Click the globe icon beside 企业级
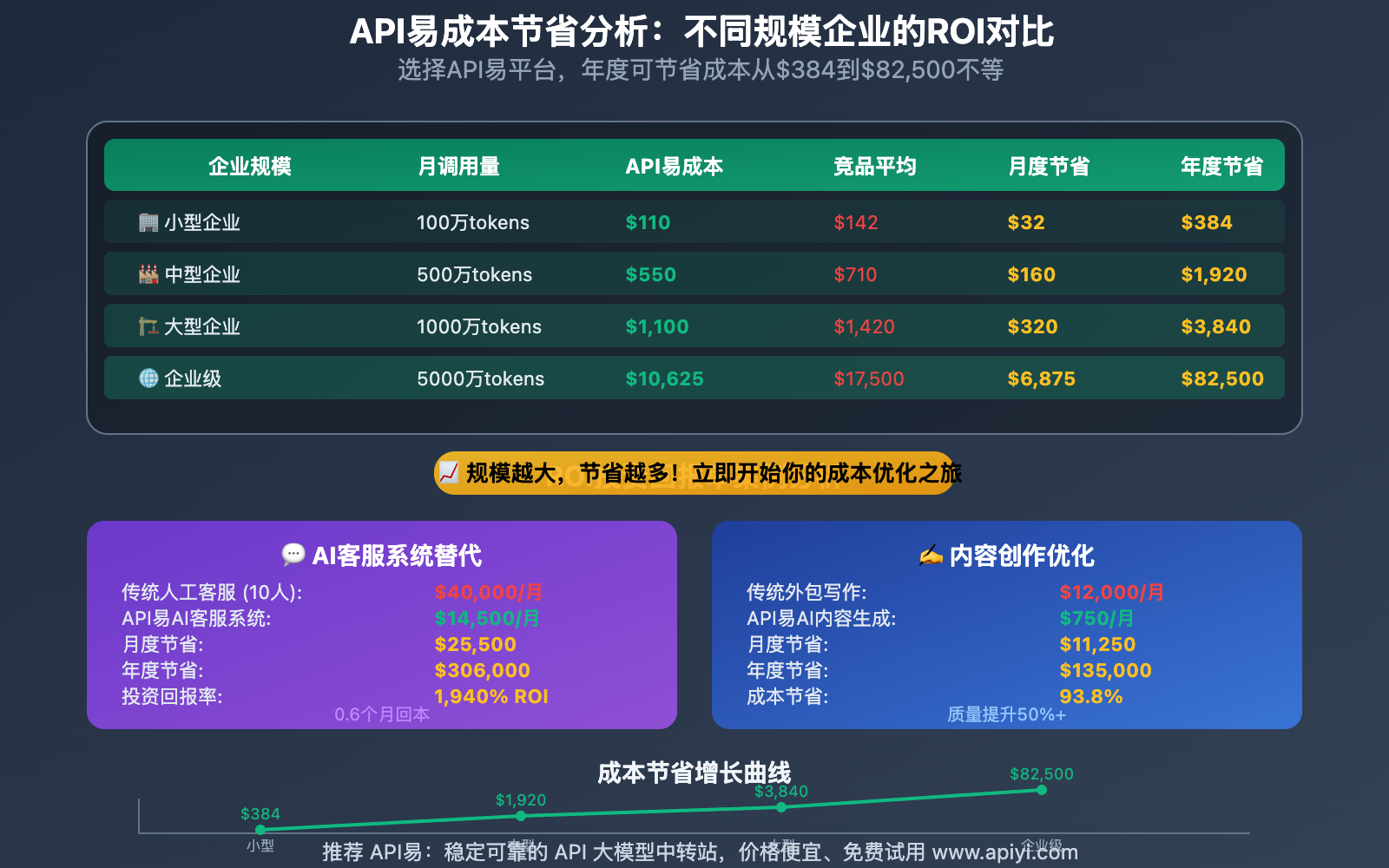 148,378
